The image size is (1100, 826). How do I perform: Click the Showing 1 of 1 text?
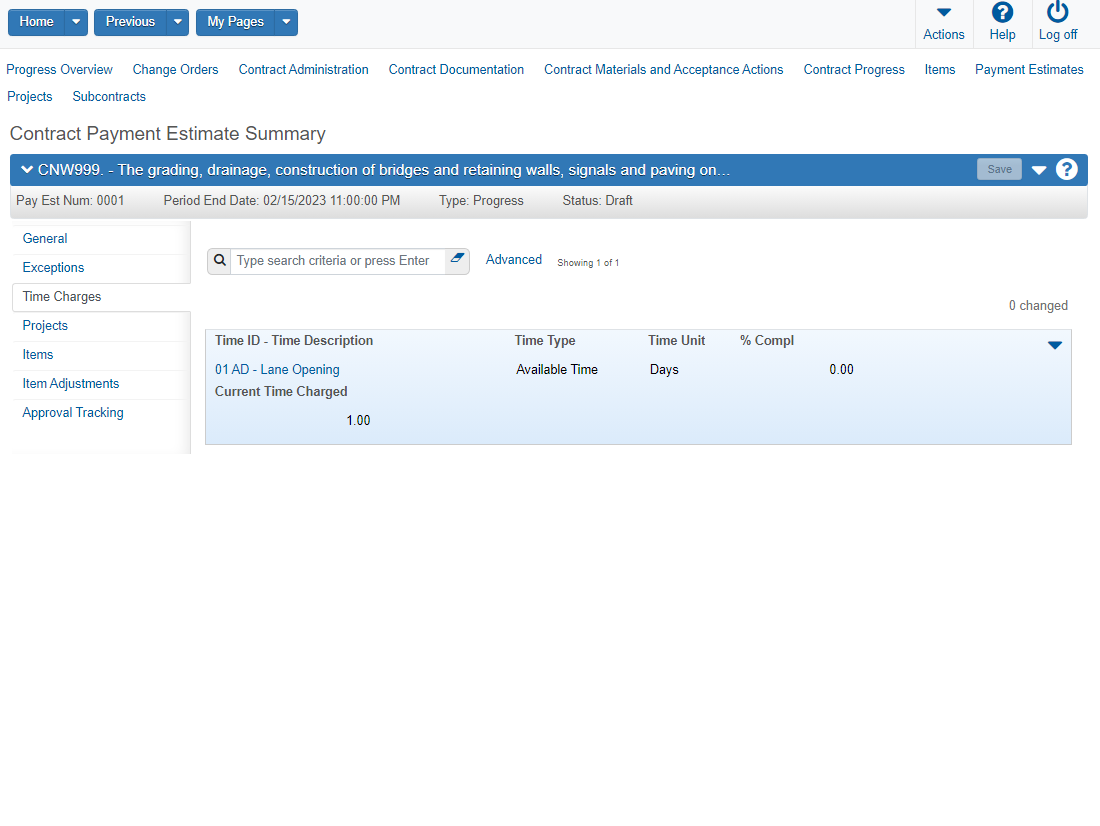pyautogui.click(x=588, y=262)
